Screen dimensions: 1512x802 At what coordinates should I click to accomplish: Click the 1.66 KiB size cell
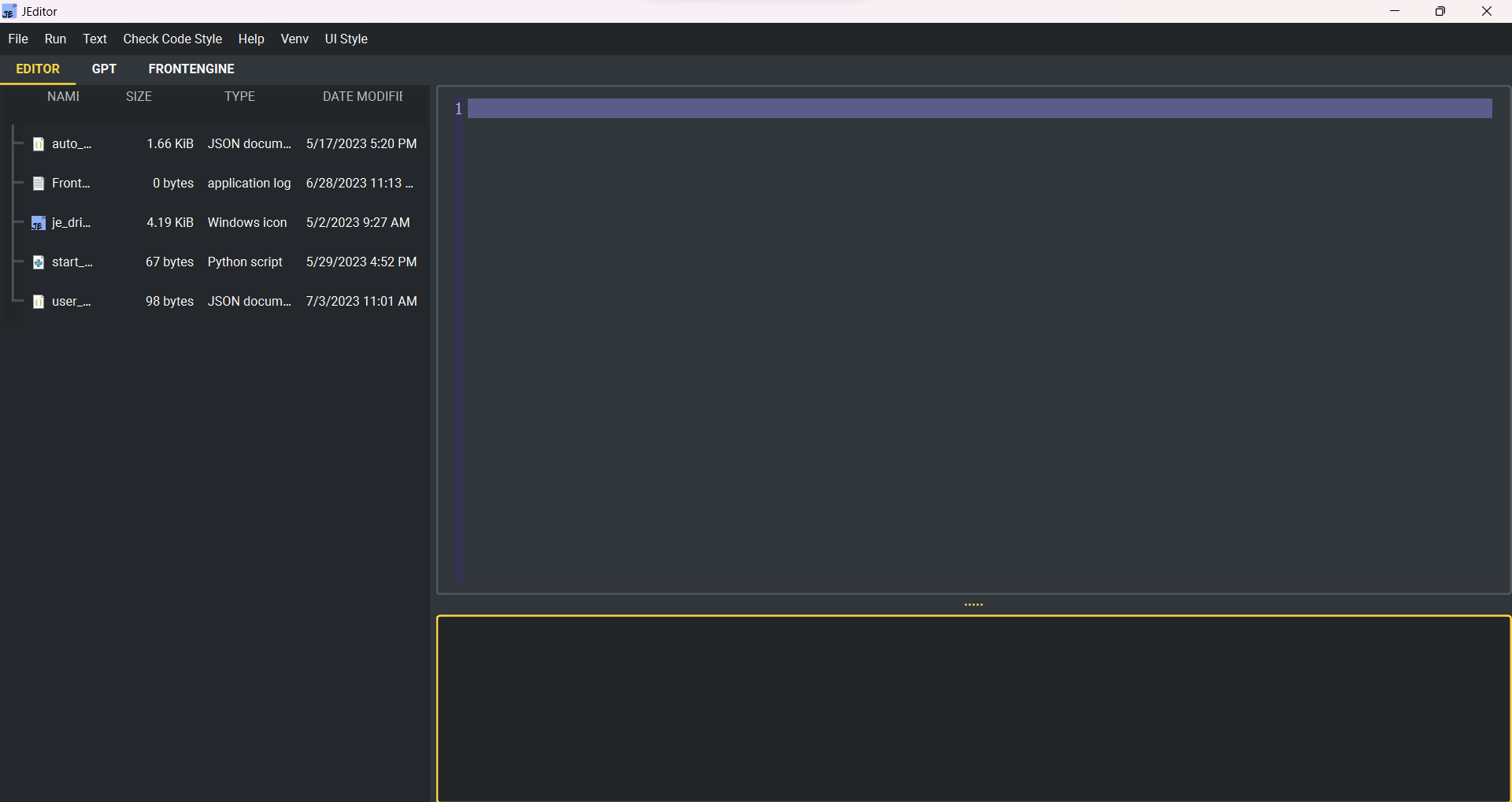pos(170,143)
